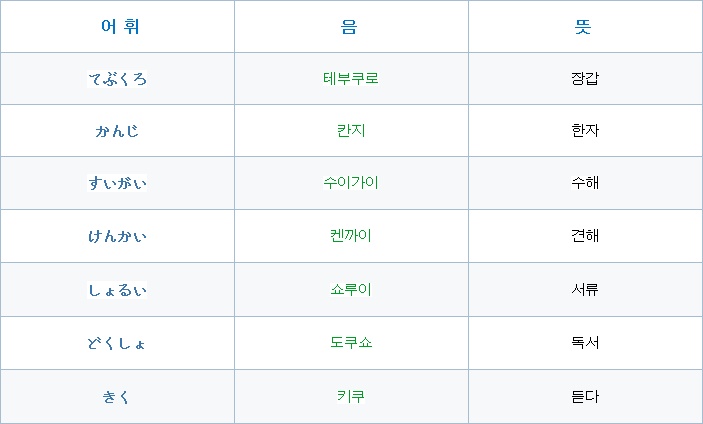
Task: Click the 뜻 column header
Action: point(583,26)
